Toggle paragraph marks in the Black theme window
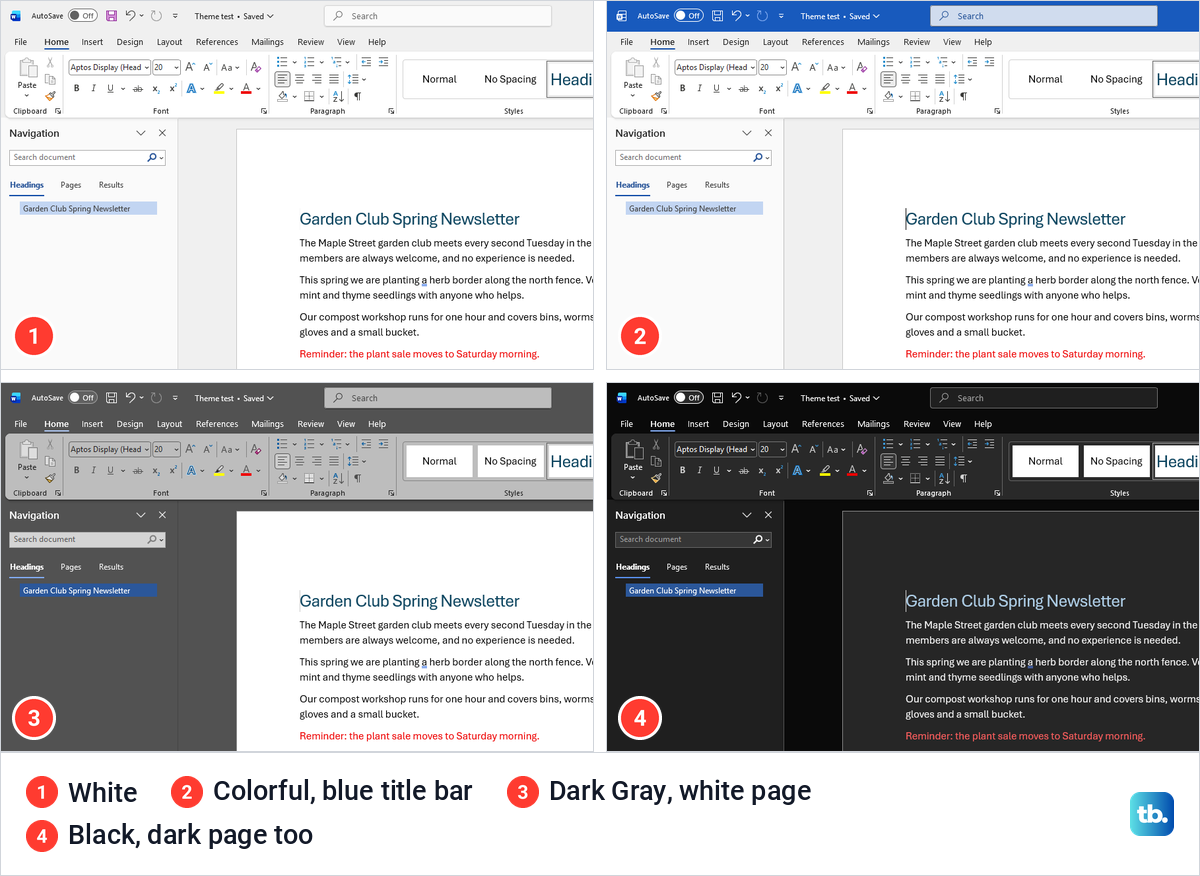 [963, 478]
